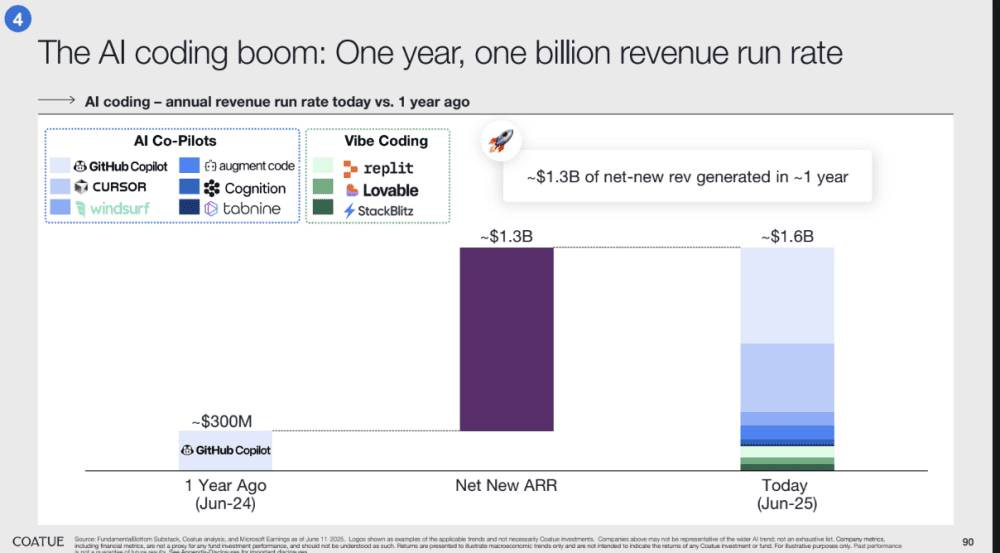This screenshot has height=553, width=1000.
Task: Click the subtitle 'AI coding – annual revenue run rate'
Action: click(277, 102)
